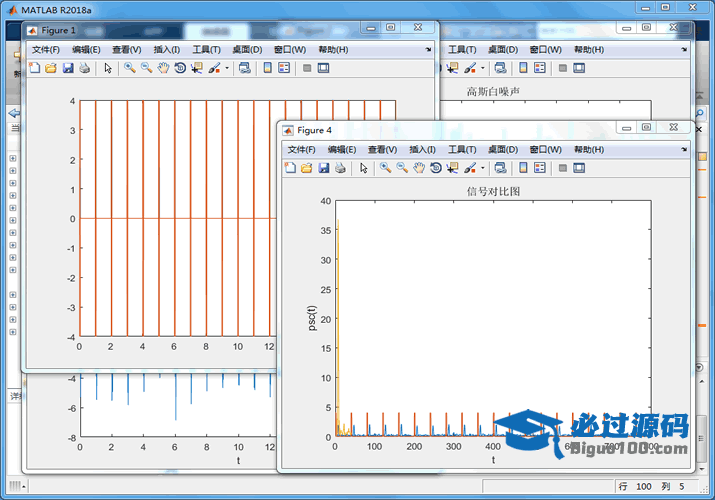The height and width of the screenshot is (500, 715).
Task: Click 高斯白噪声 title in background figure
Action: tap(493, 92)
